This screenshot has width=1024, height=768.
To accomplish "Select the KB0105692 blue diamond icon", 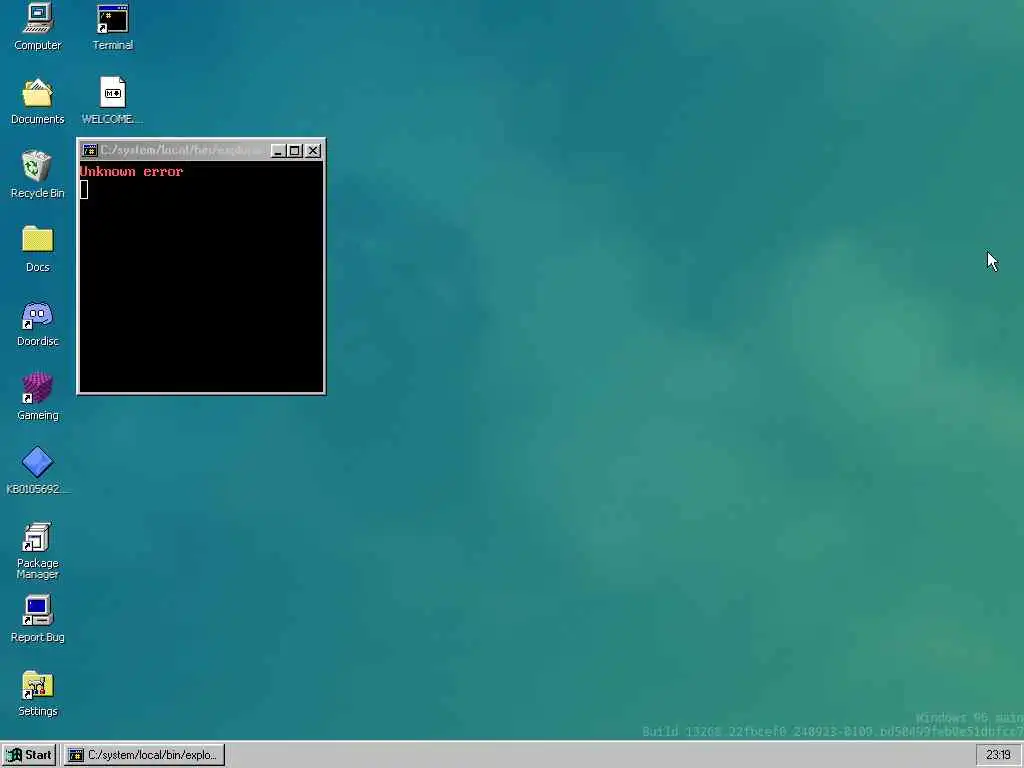I will coord(37,470).
